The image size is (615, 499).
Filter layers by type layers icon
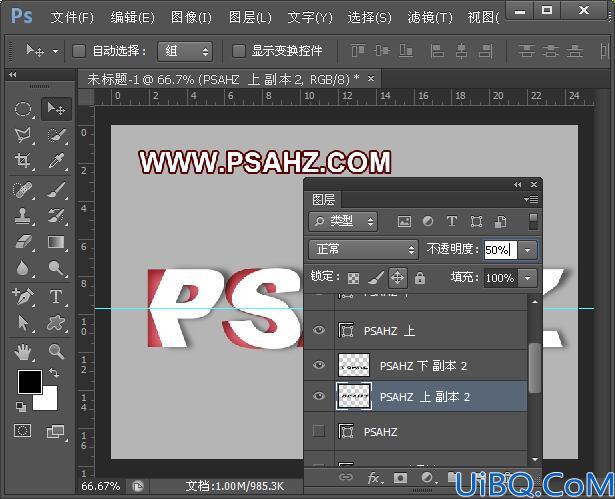pos(452,222)
